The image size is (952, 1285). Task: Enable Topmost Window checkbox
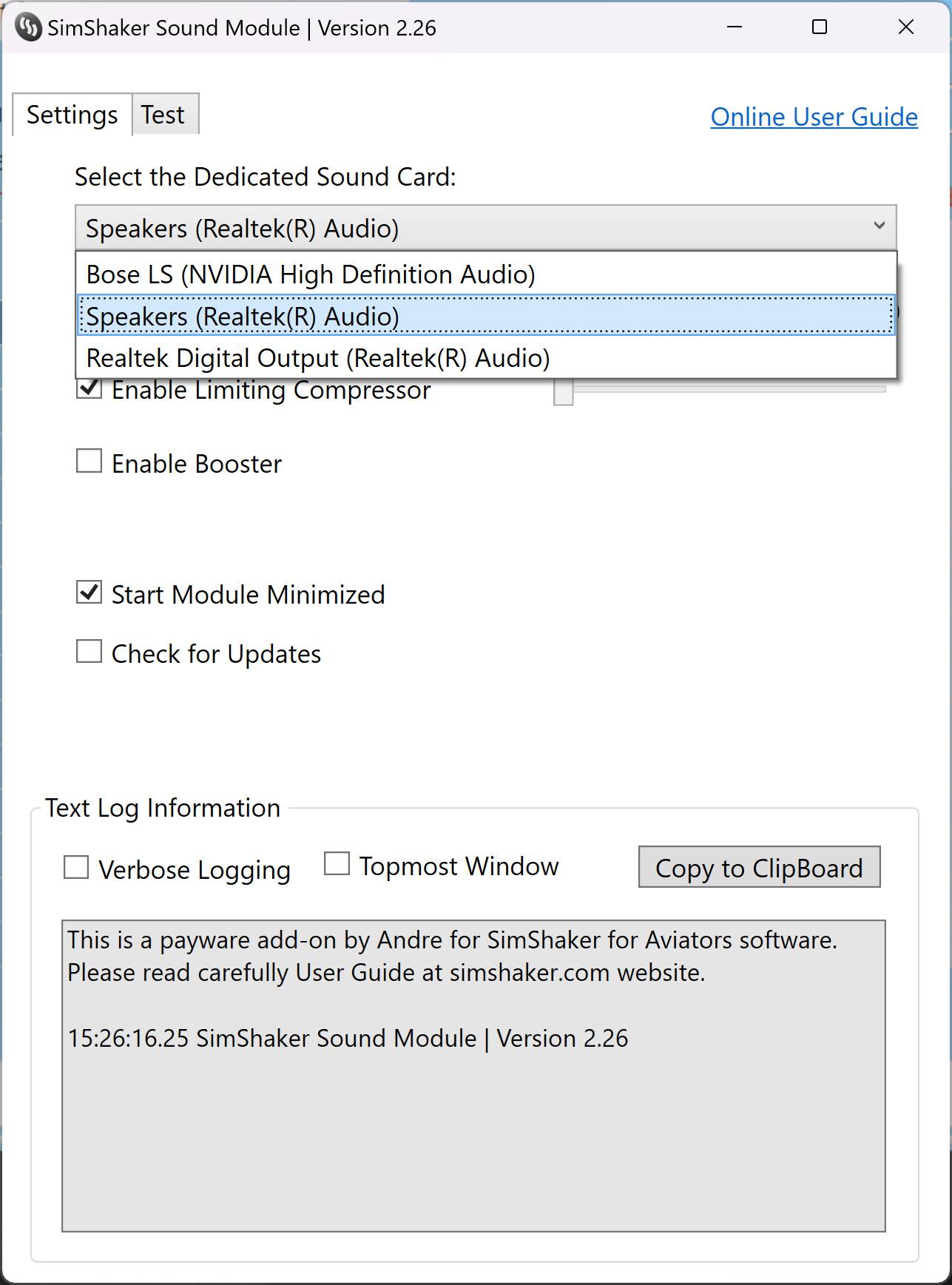click(x=337, y=863)
